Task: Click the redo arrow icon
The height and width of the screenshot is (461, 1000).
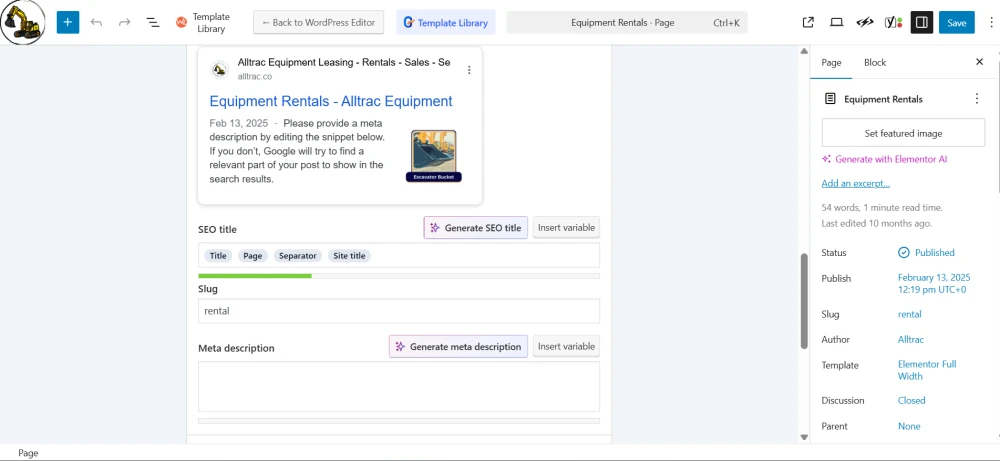Action: click(x=124, y=22)
